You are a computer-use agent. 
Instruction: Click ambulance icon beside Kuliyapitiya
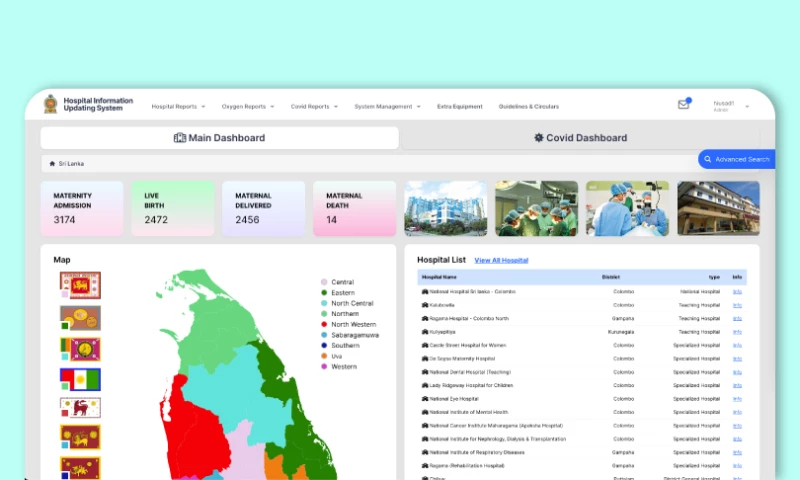tap(424, 332)
